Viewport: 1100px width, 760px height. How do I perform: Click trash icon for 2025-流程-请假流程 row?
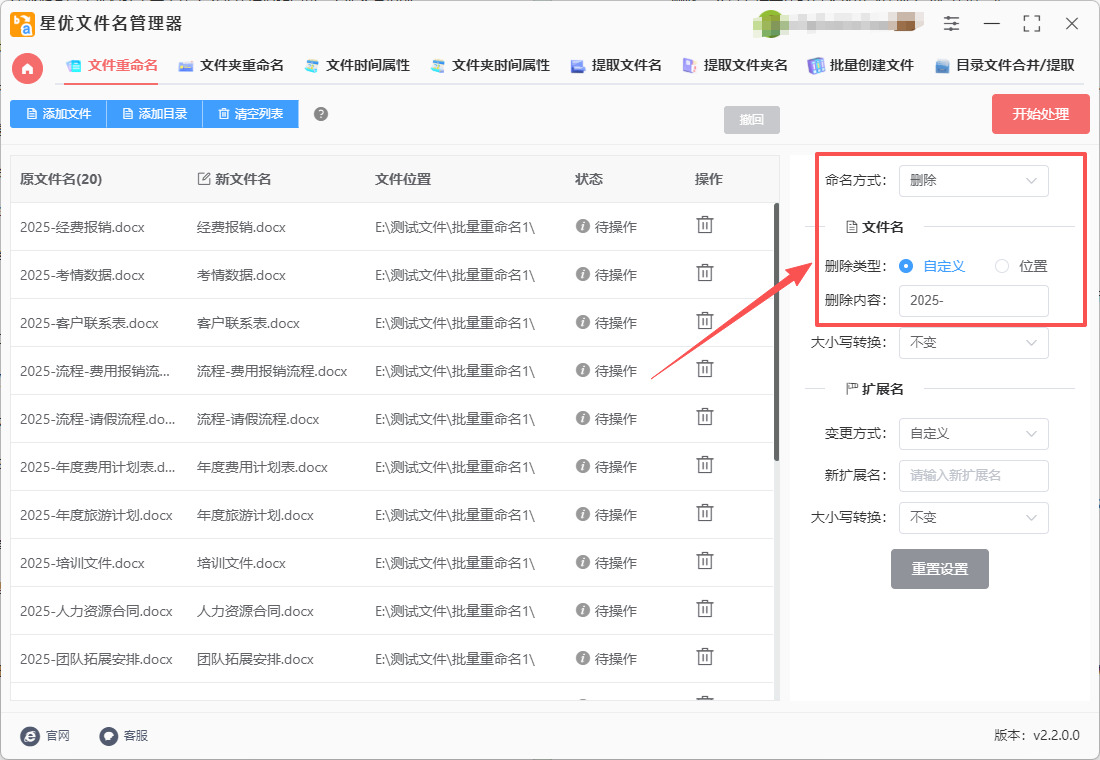pyautogui.click(x=704, y=417)
